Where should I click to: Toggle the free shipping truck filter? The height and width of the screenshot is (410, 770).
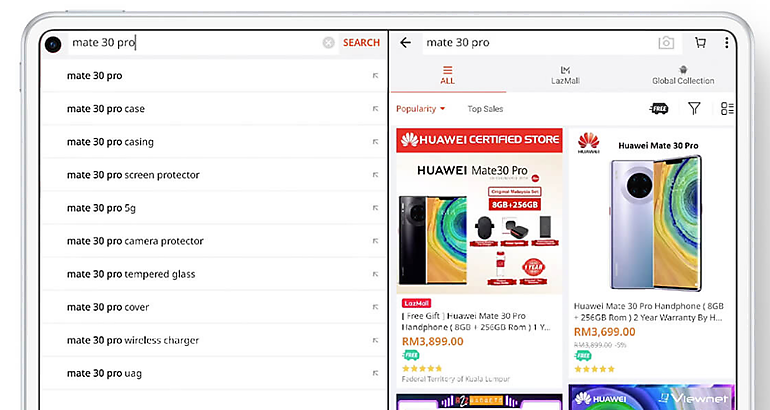659,109
